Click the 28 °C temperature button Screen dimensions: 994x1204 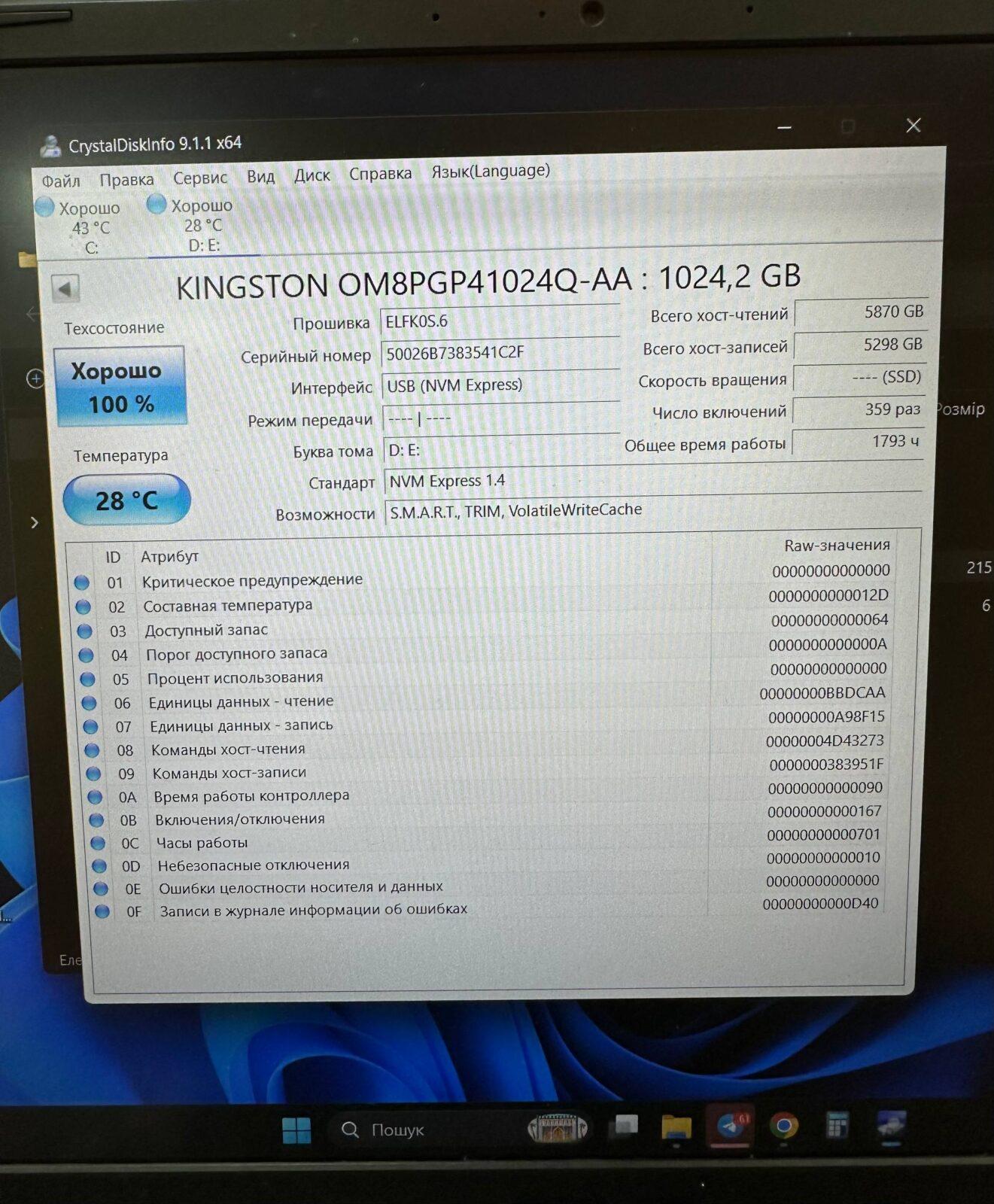tap(126, 500)
